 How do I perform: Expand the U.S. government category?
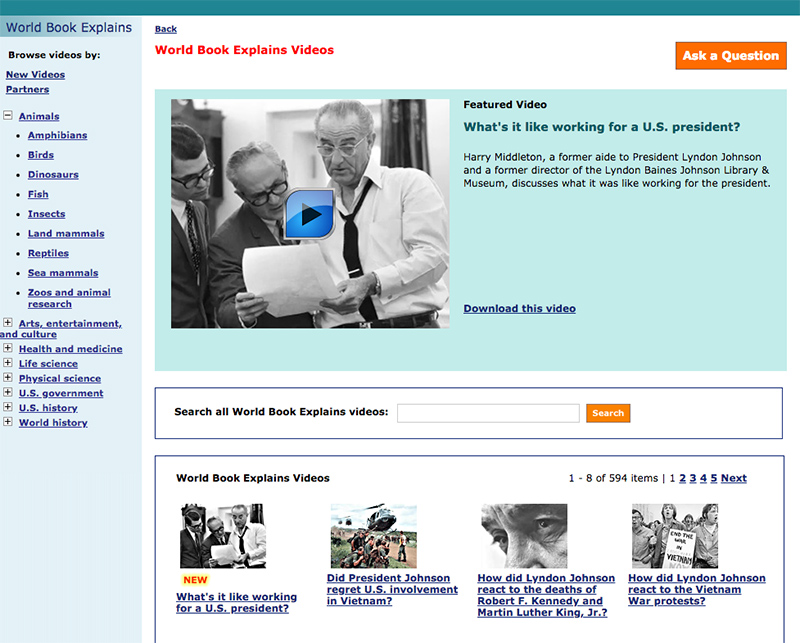click(8, 392)
